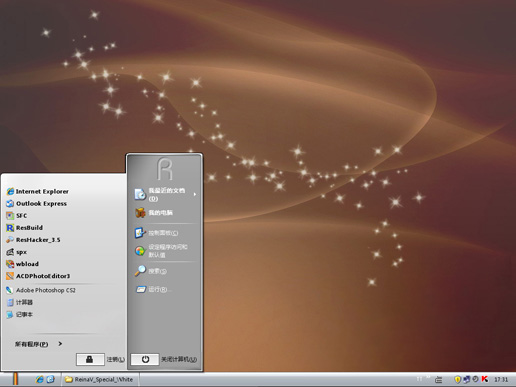Image resolution: width=516 pixels, height=387 pixels.
Task: Click the 记事本 text label
Action: (24, 314)
